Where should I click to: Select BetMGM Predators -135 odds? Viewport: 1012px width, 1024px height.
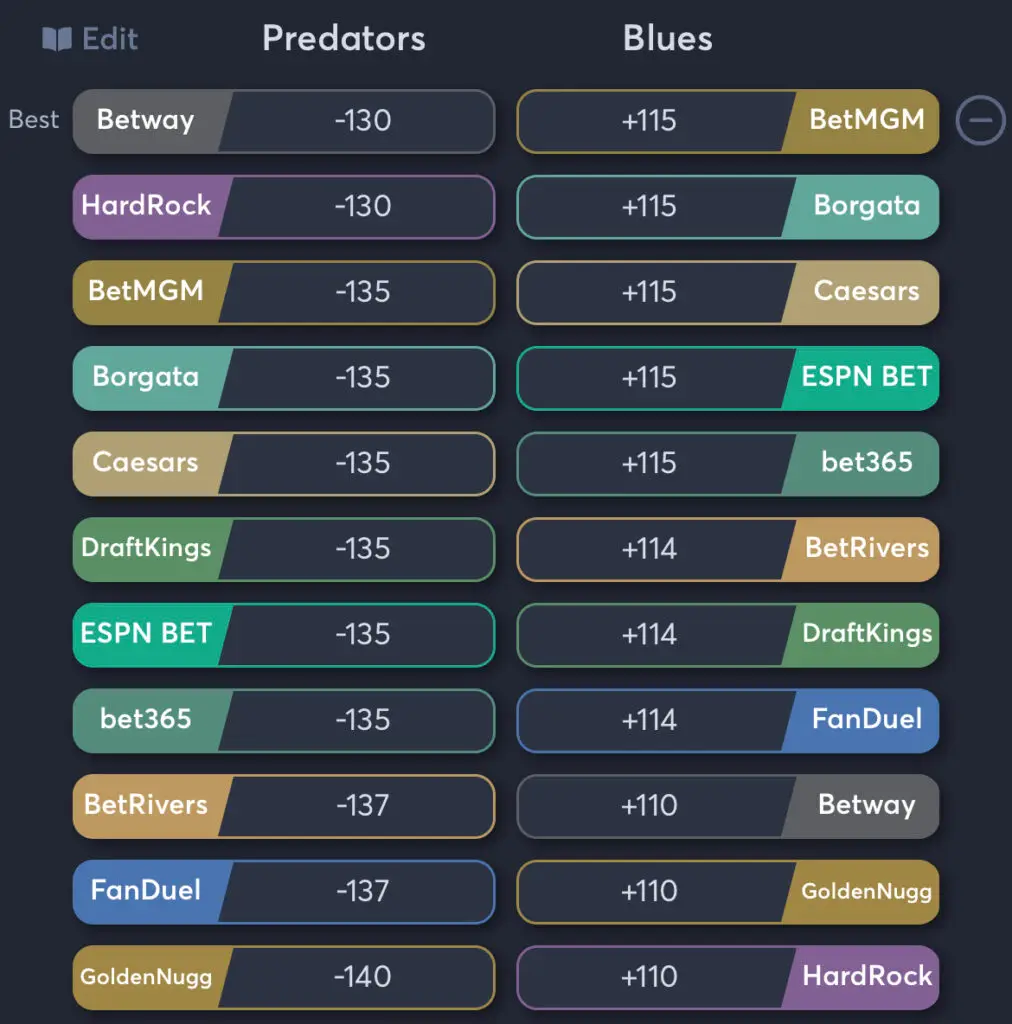click(284, 293)
